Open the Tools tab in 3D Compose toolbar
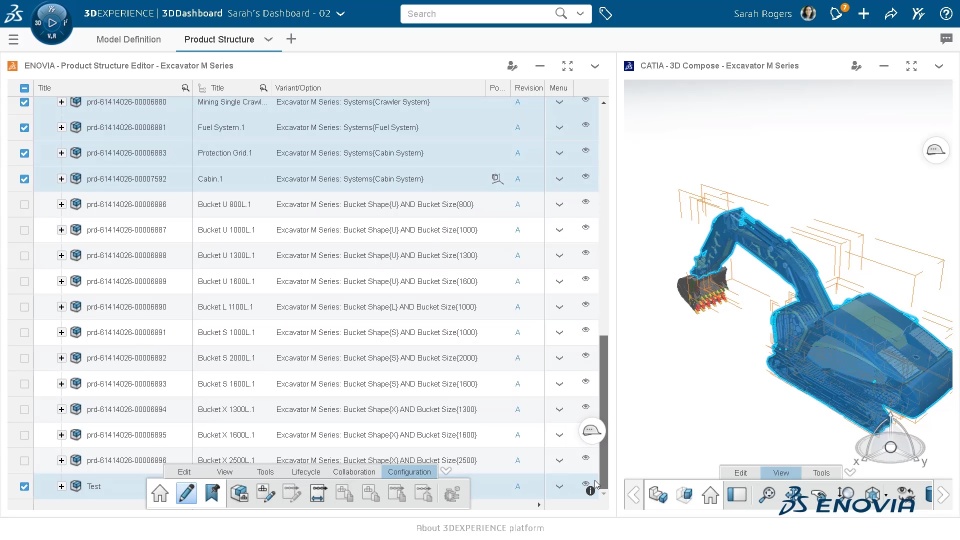This screenshot has width=960, height=540. [x=821, y=473]
